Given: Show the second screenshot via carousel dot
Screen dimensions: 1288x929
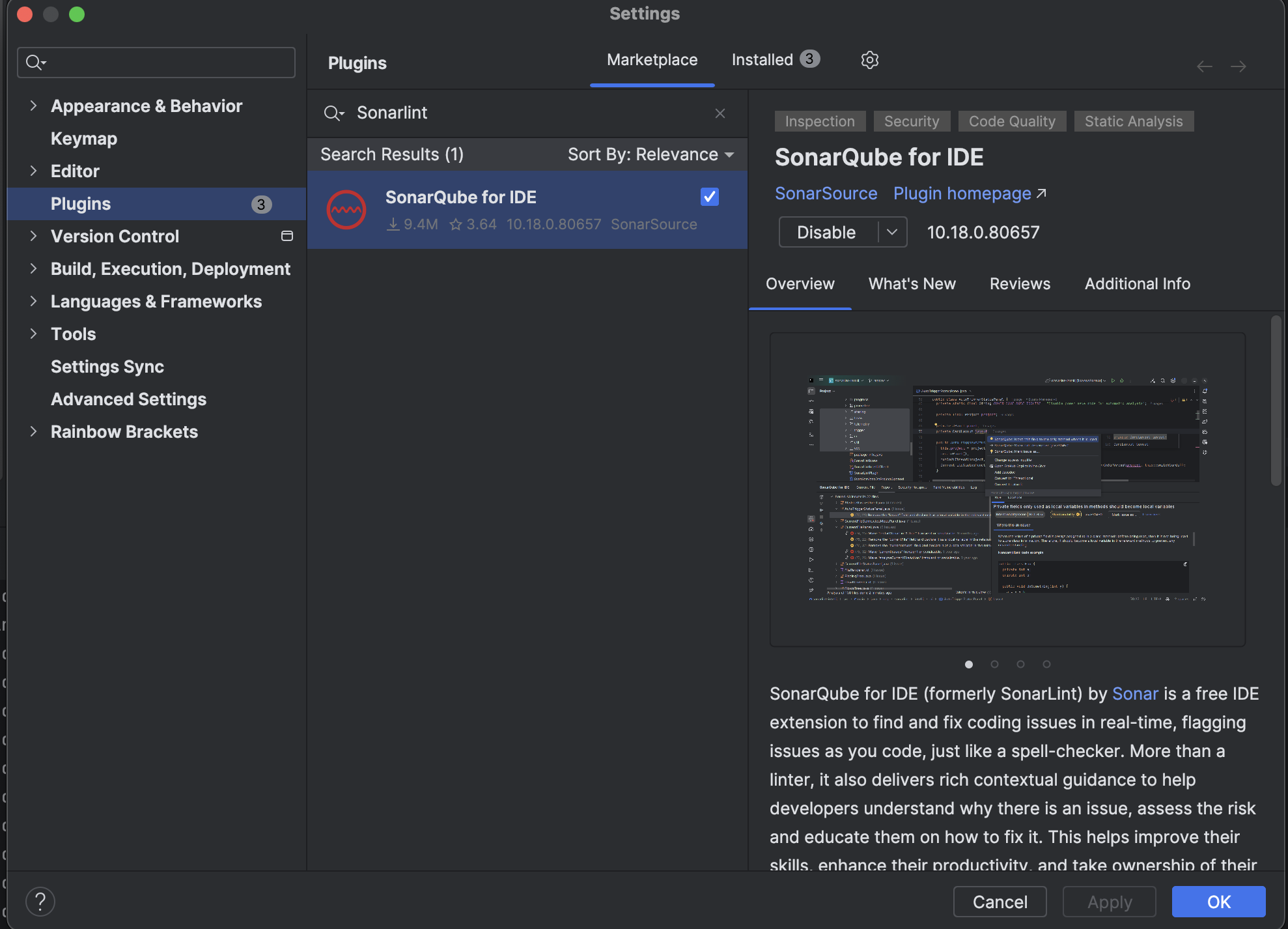Looking at the screenshot, I should [x=994, y=665].
